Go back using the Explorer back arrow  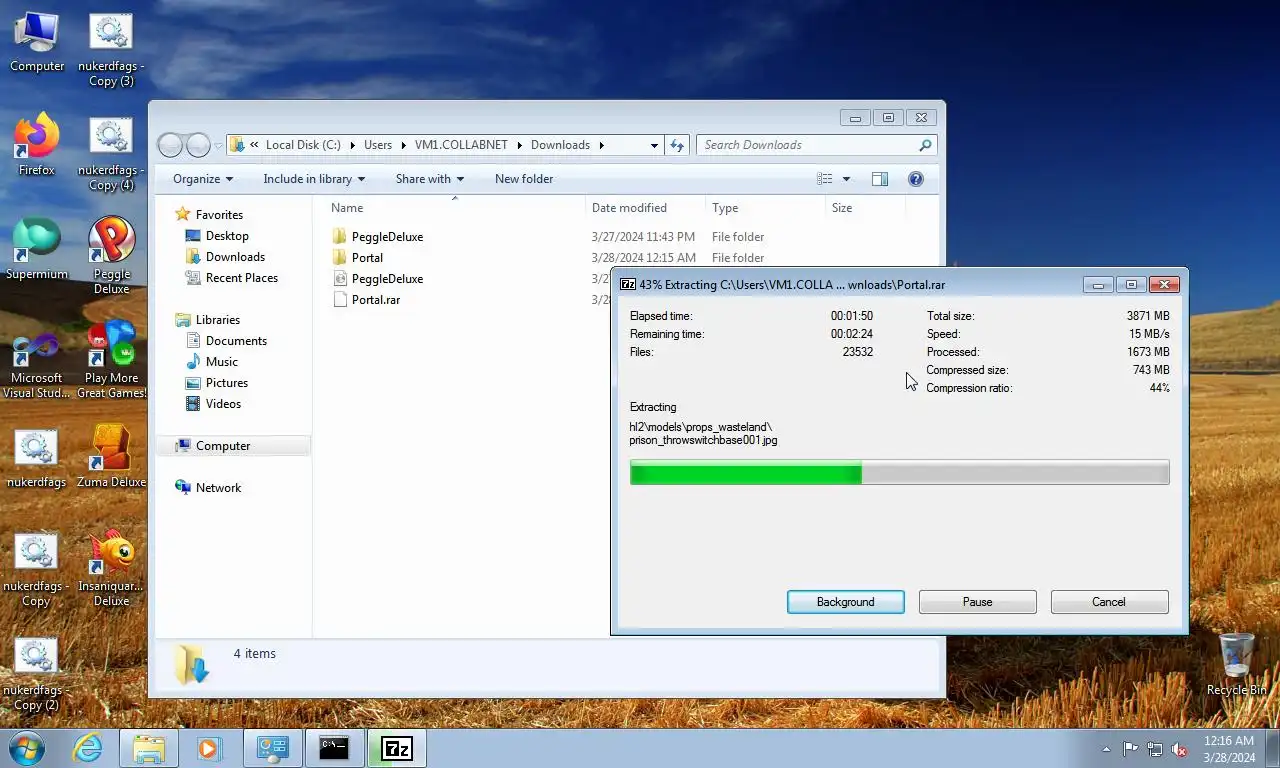pos(171,145)
